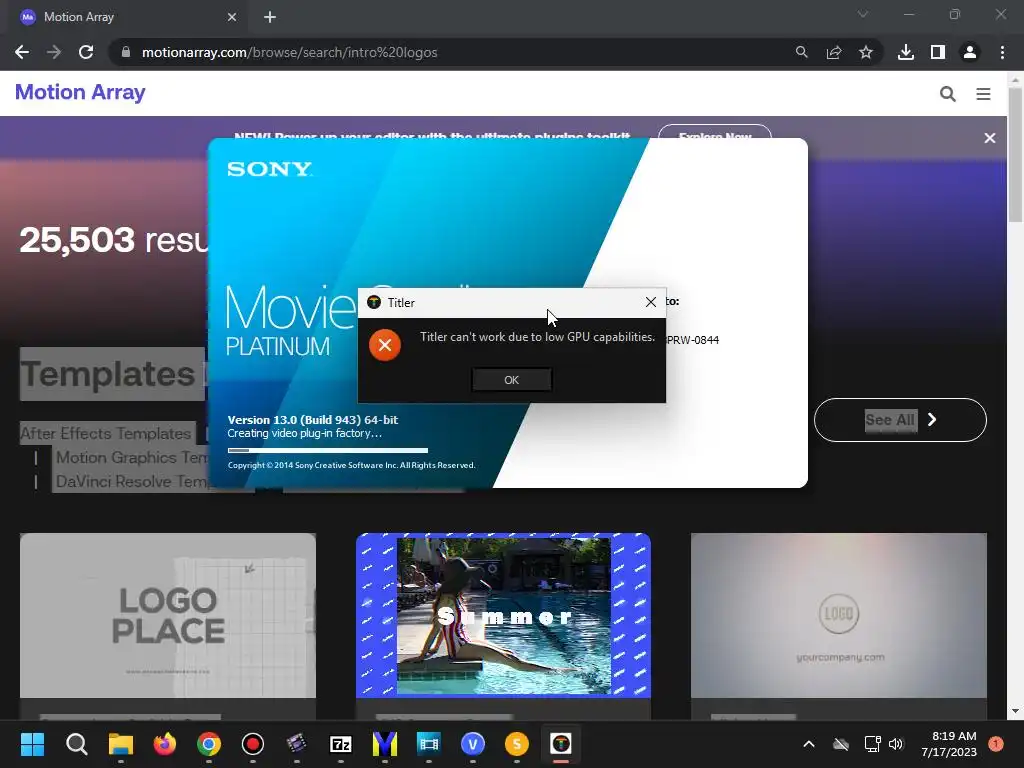
Task: Open 7-Zip from taskbar
Action: click(341, 744)
